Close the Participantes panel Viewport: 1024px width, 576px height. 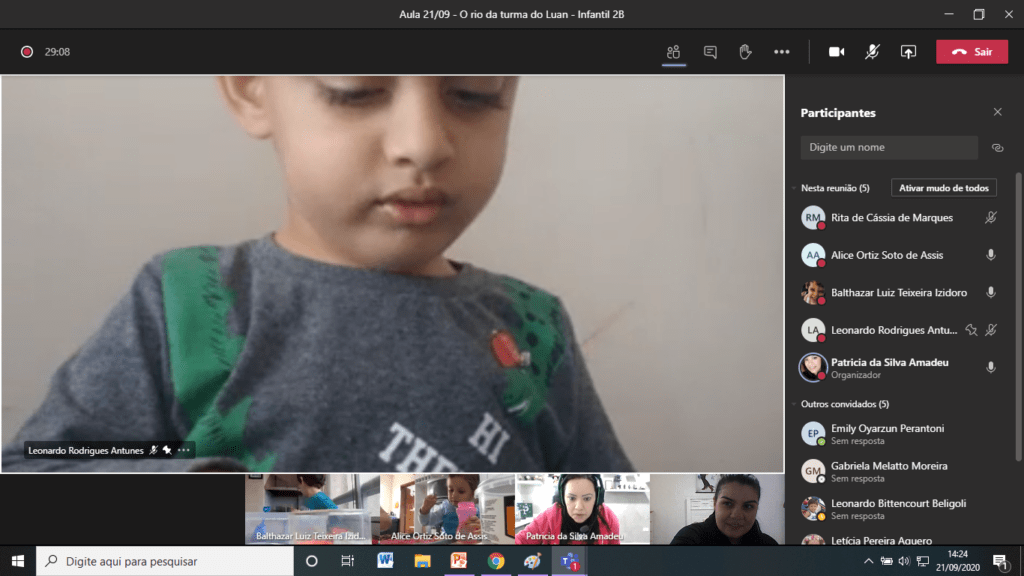pos(997,113)
